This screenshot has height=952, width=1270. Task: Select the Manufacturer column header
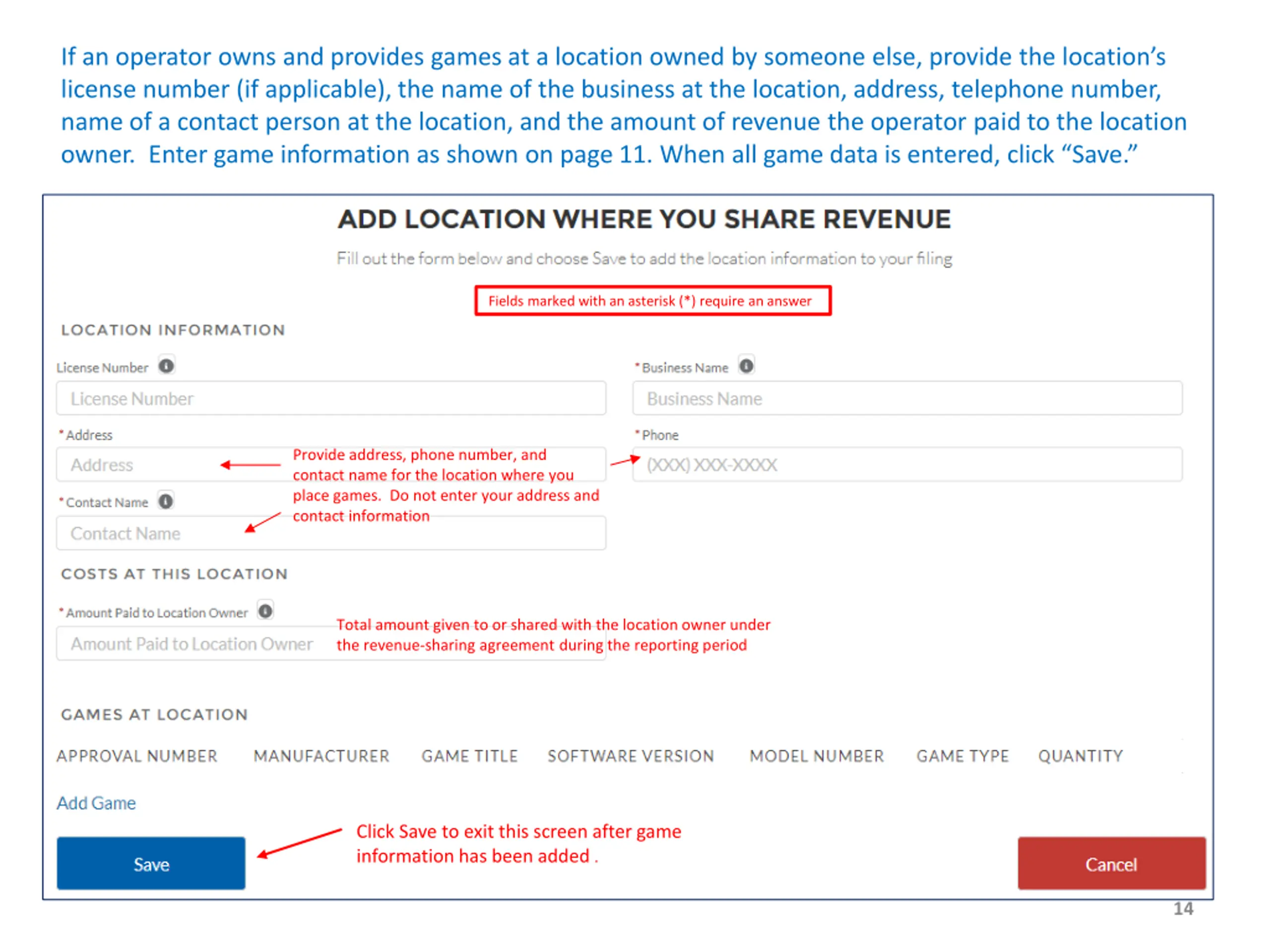[x=321, y=756]
